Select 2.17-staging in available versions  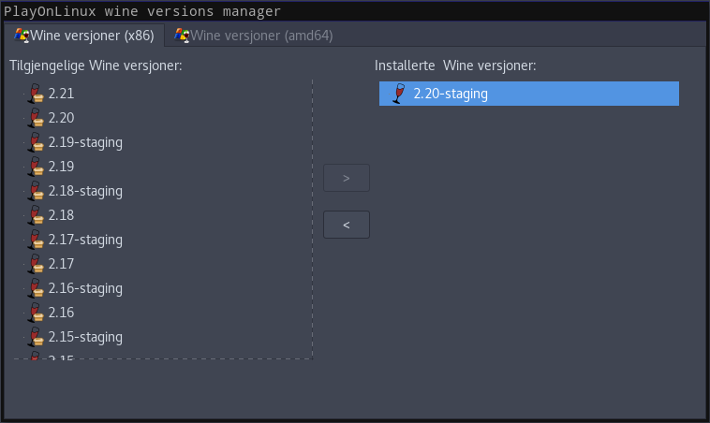click(86, 240)
